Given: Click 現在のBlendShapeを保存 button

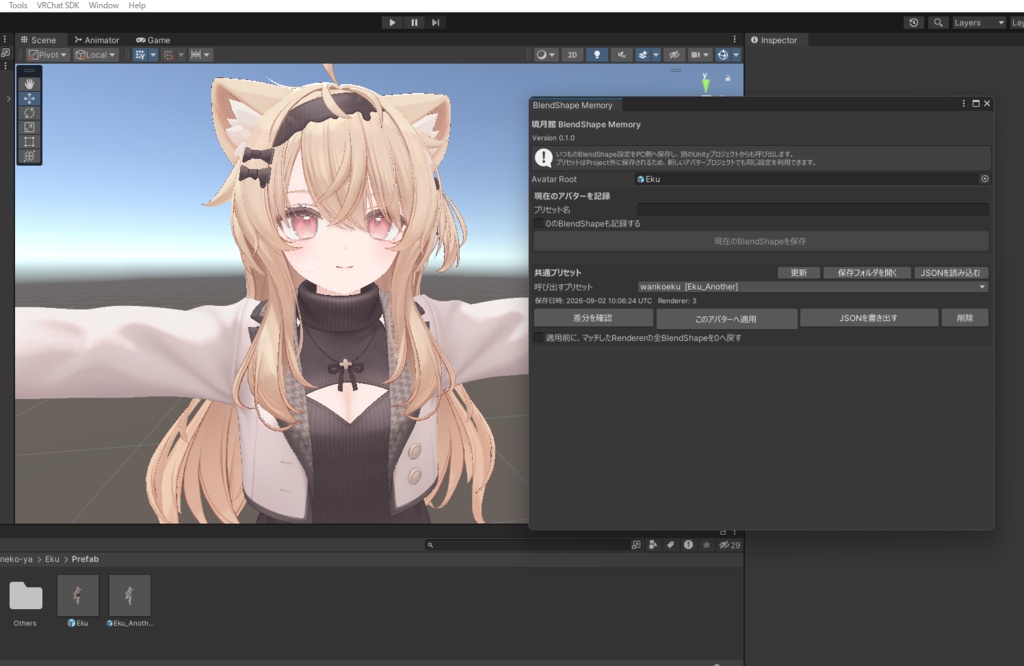Looking at the screenshot, I should 761,241.
